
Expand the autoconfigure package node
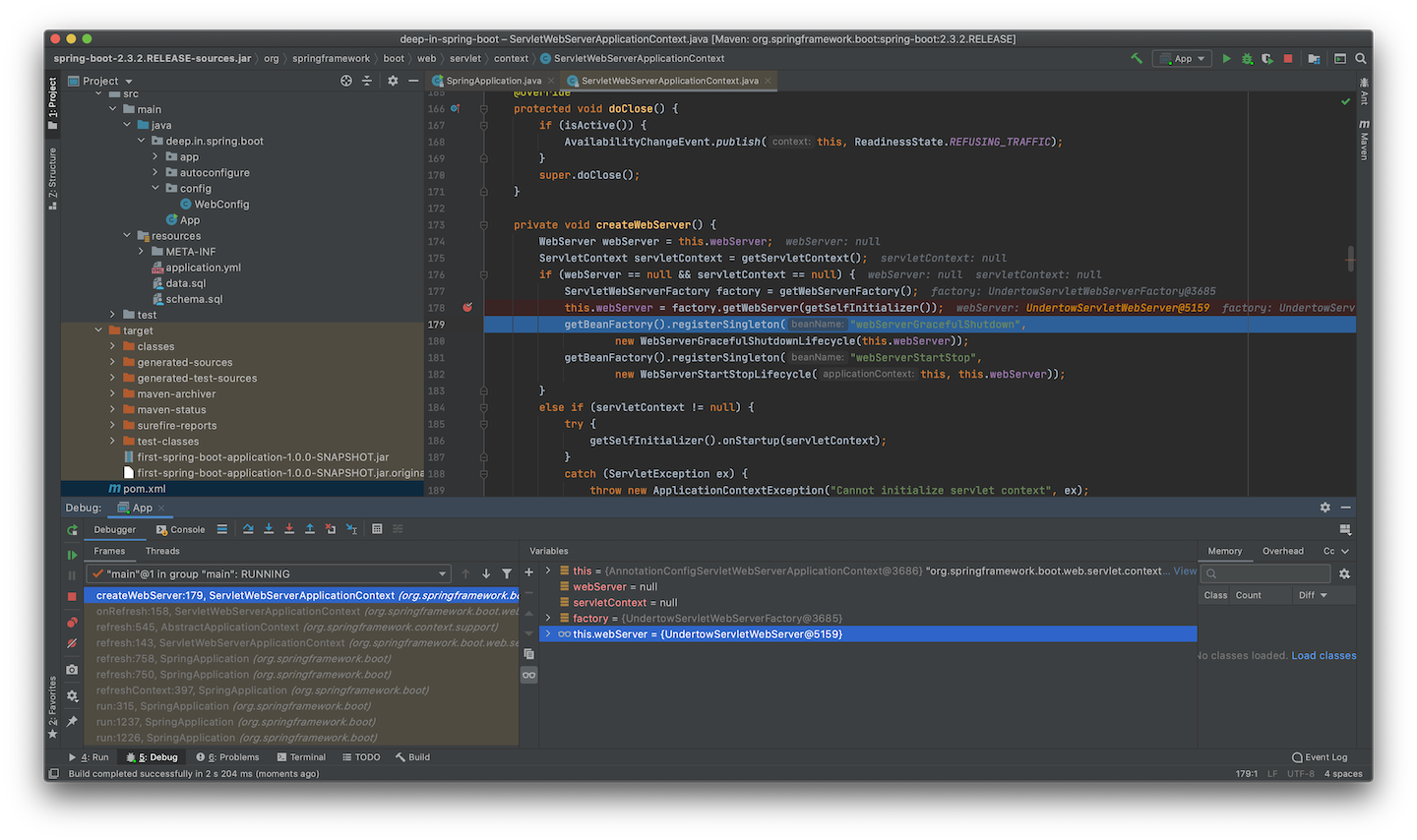pyautogui.click(x=155, y=172)
